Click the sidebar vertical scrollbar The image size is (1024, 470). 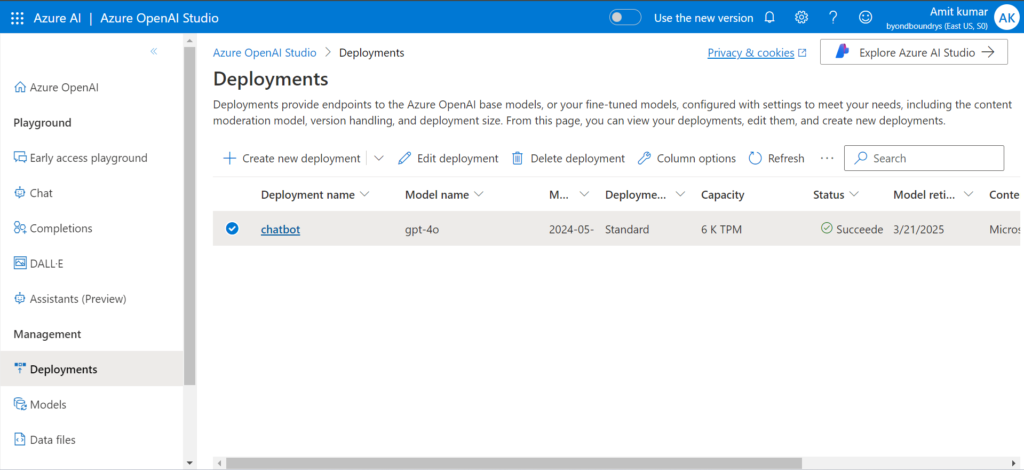click(x=189, y=215)
